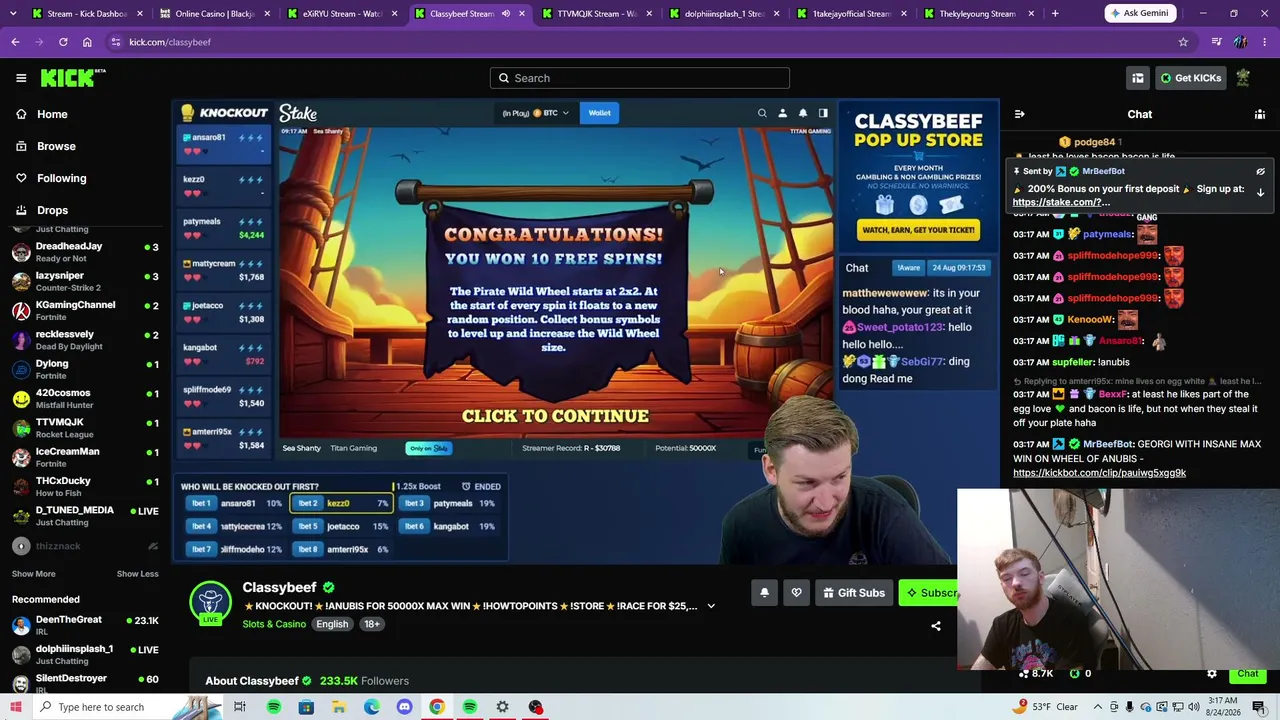This screenshot has height=720, width=1280.
Task: Click Show Less in followed channels
Action: tap(137, 574)
